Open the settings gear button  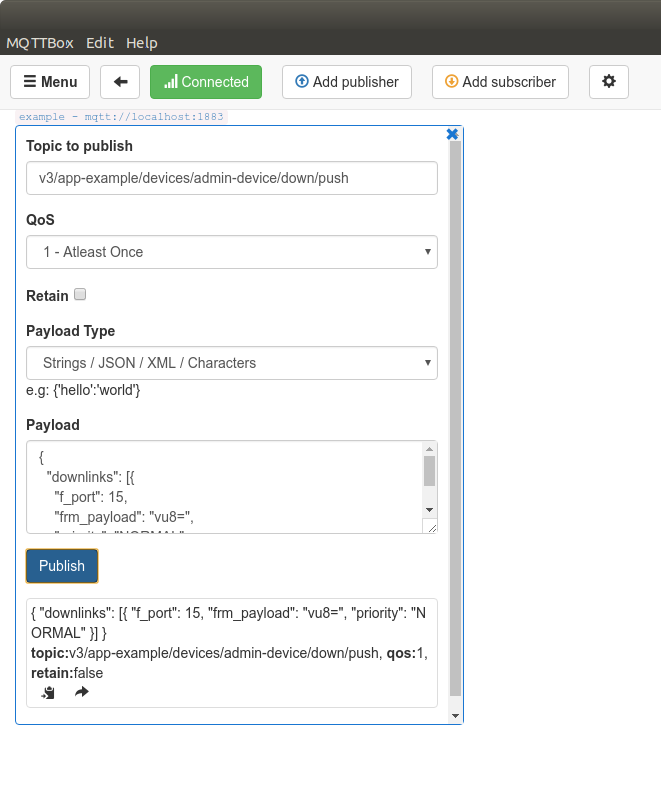tap(608, 82)
